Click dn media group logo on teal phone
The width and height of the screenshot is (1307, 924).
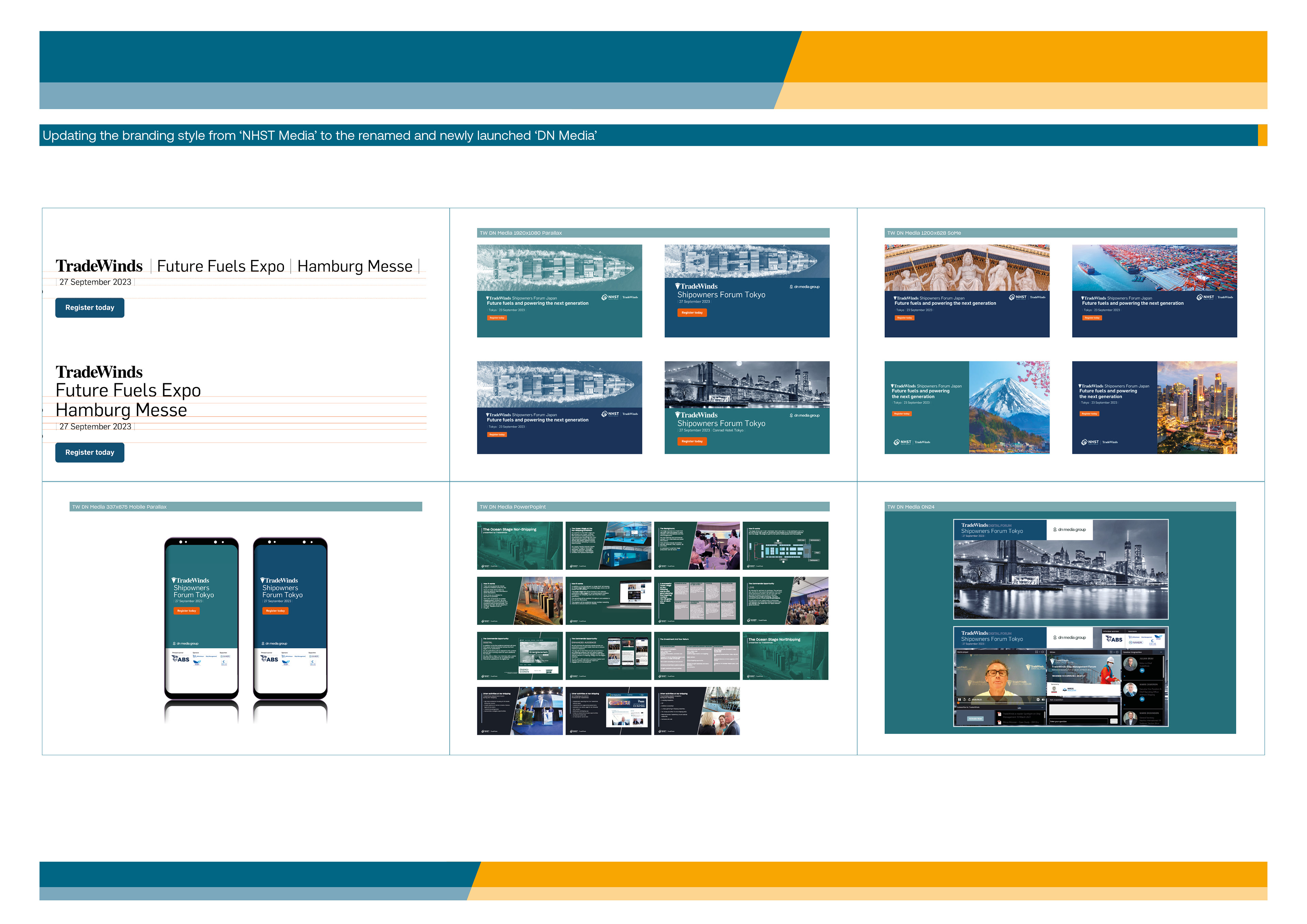click(185, 643)
